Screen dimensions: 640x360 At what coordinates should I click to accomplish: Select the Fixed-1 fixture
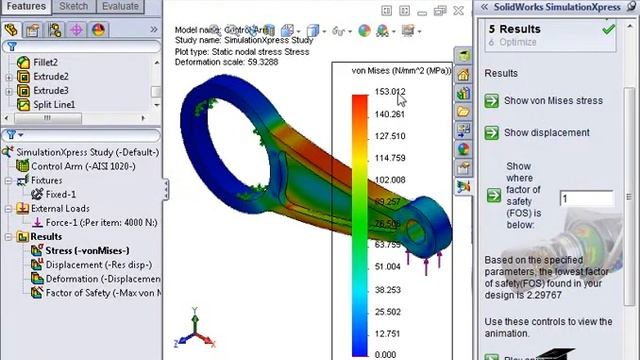click(60, 194)
